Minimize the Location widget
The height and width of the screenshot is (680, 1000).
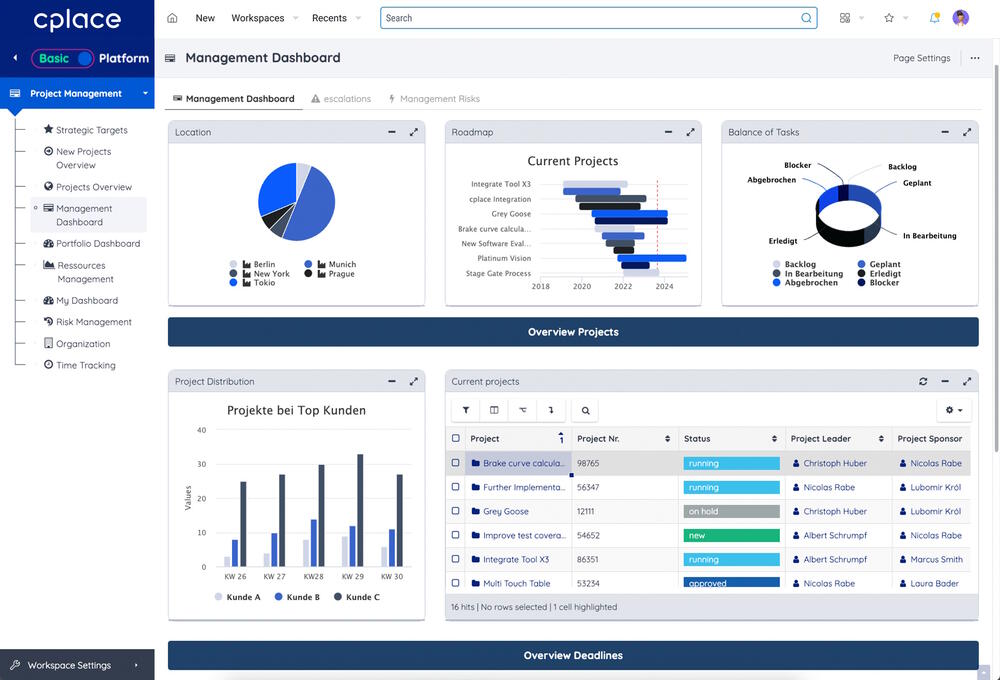392,132
